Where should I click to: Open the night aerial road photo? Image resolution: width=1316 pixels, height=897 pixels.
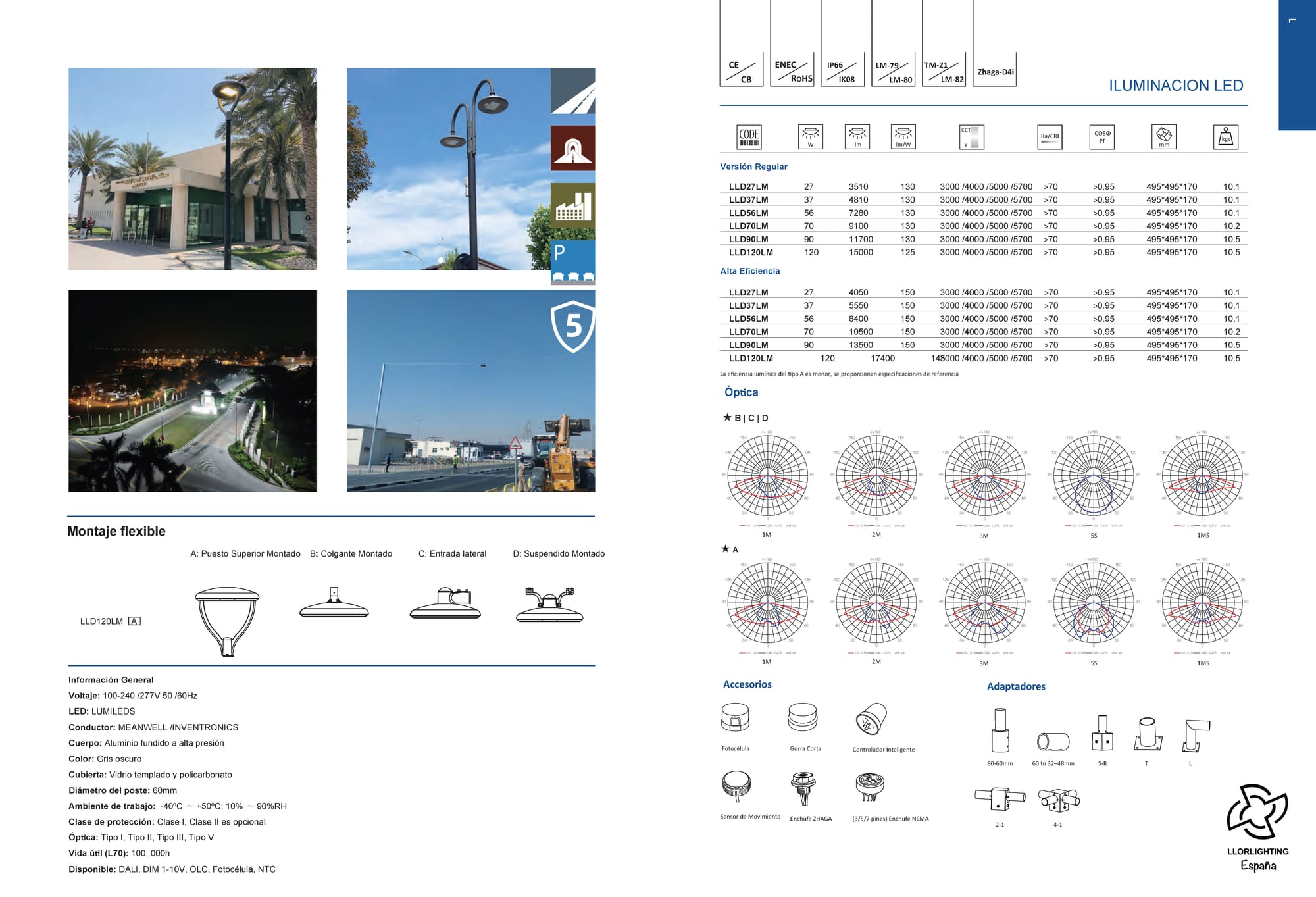(193, 391)
